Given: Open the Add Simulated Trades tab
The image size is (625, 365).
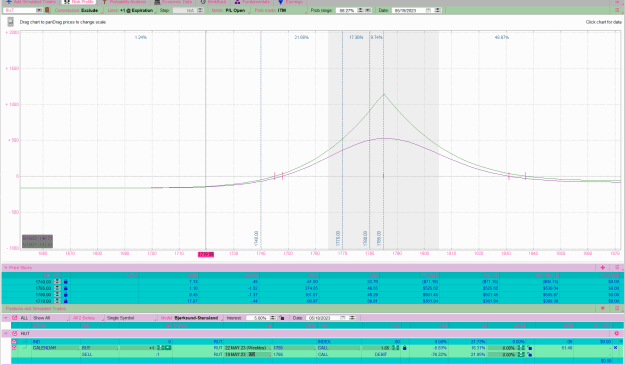Looking at the screenshot, I should 31,2.
